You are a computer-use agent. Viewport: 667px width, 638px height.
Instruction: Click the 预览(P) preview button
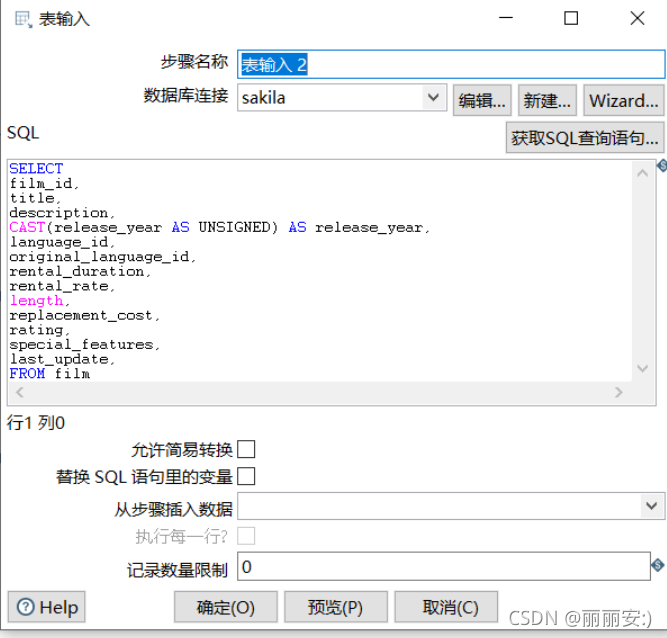click(x=336, y=607)
